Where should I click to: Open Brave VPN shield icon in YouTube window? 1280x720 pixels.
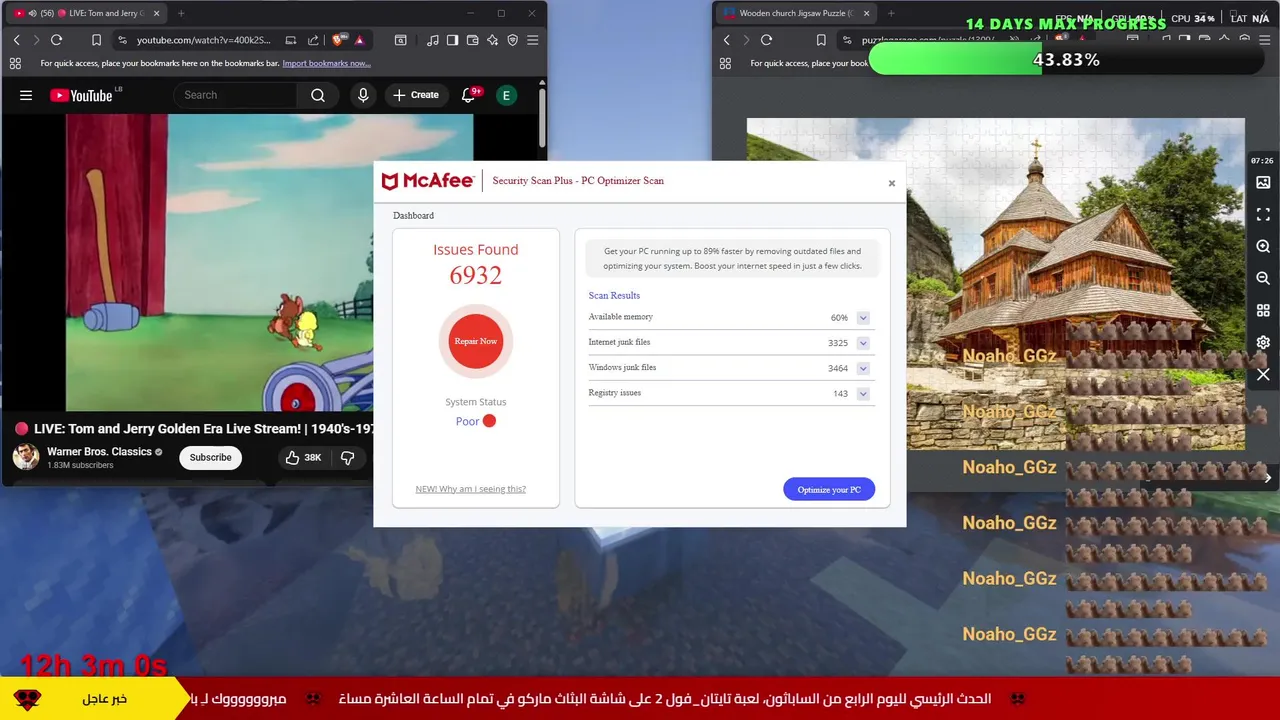coord(512,40)
